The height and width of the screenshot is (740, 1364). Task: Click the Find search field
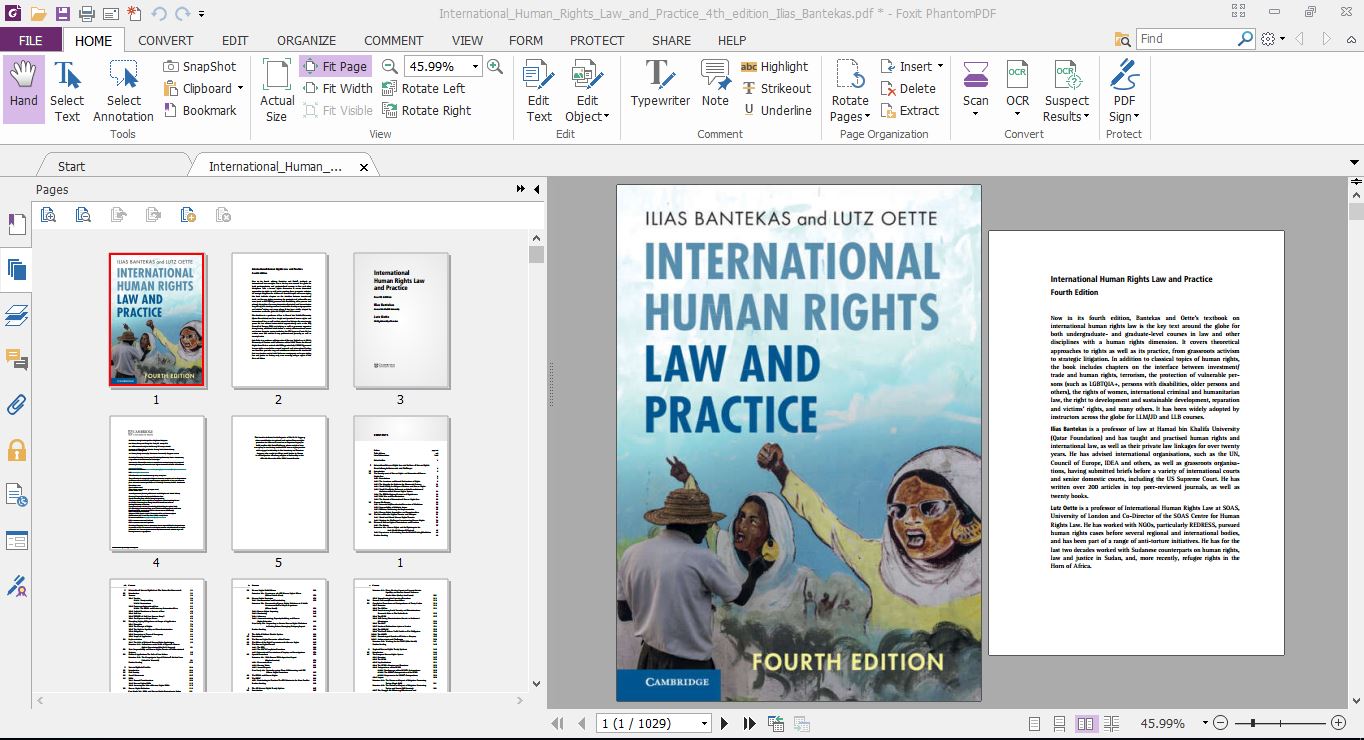1188,39
